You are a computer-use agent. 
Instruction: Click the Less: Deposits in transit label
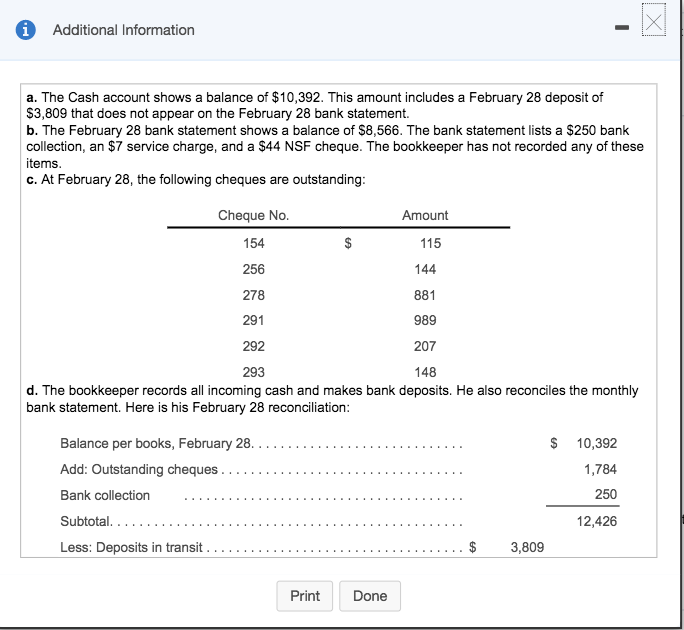coord(131,547)
